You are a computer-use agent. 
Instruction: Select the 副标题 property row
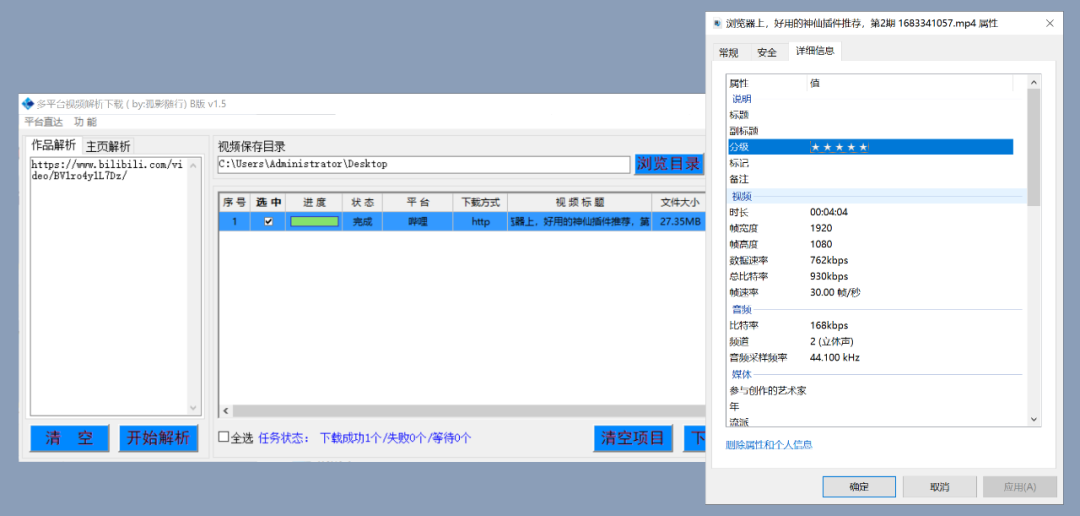pyautogui.click(x=870, y=130)
